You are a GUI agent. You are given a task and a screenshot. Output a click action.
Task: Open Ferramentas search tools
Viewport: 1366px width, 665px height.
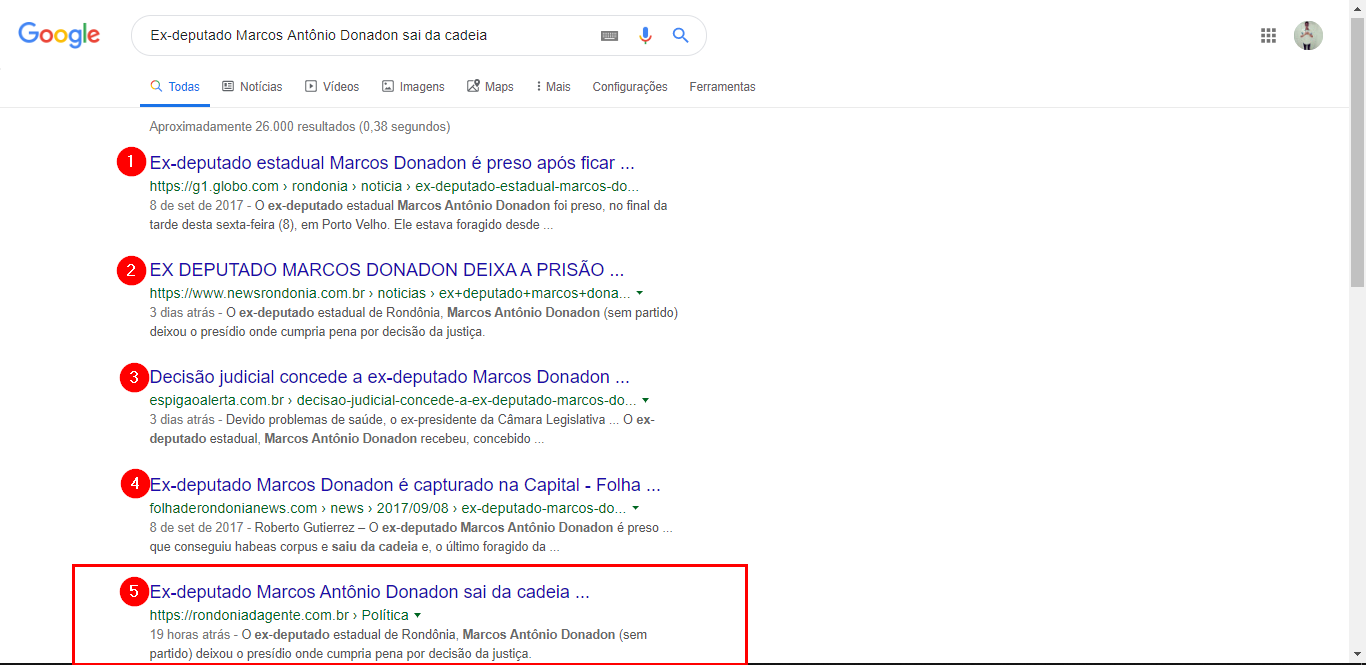pos(722,87)
